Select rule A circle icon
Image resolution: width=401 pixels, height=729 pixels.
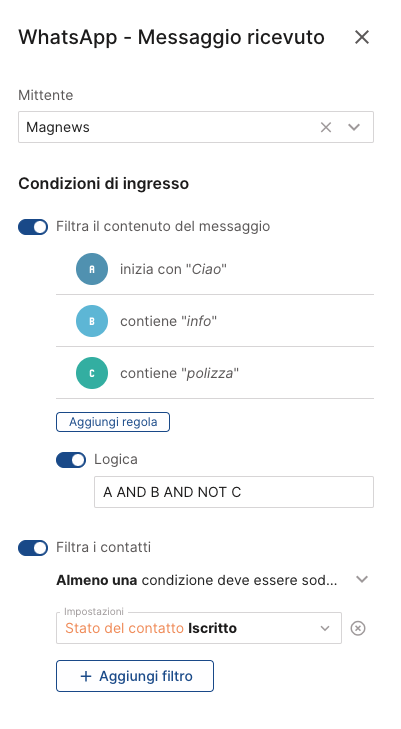coord(92,269)
